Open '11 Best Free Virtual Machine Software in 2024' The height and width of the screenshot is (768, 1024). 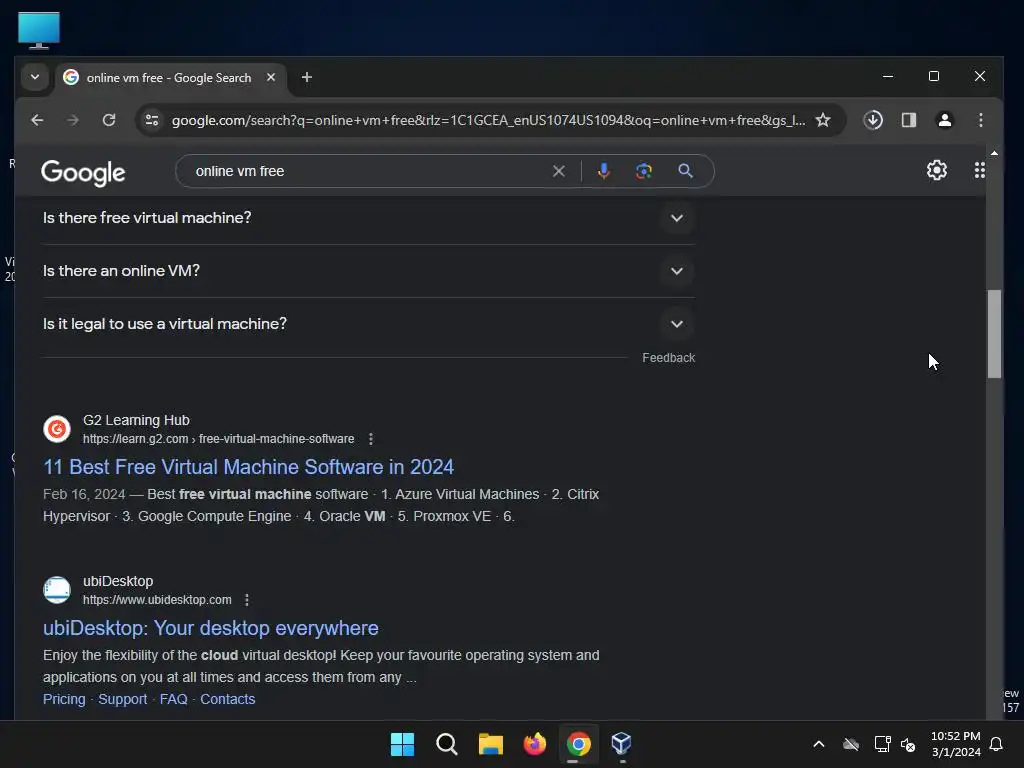[x=248, y=467]
